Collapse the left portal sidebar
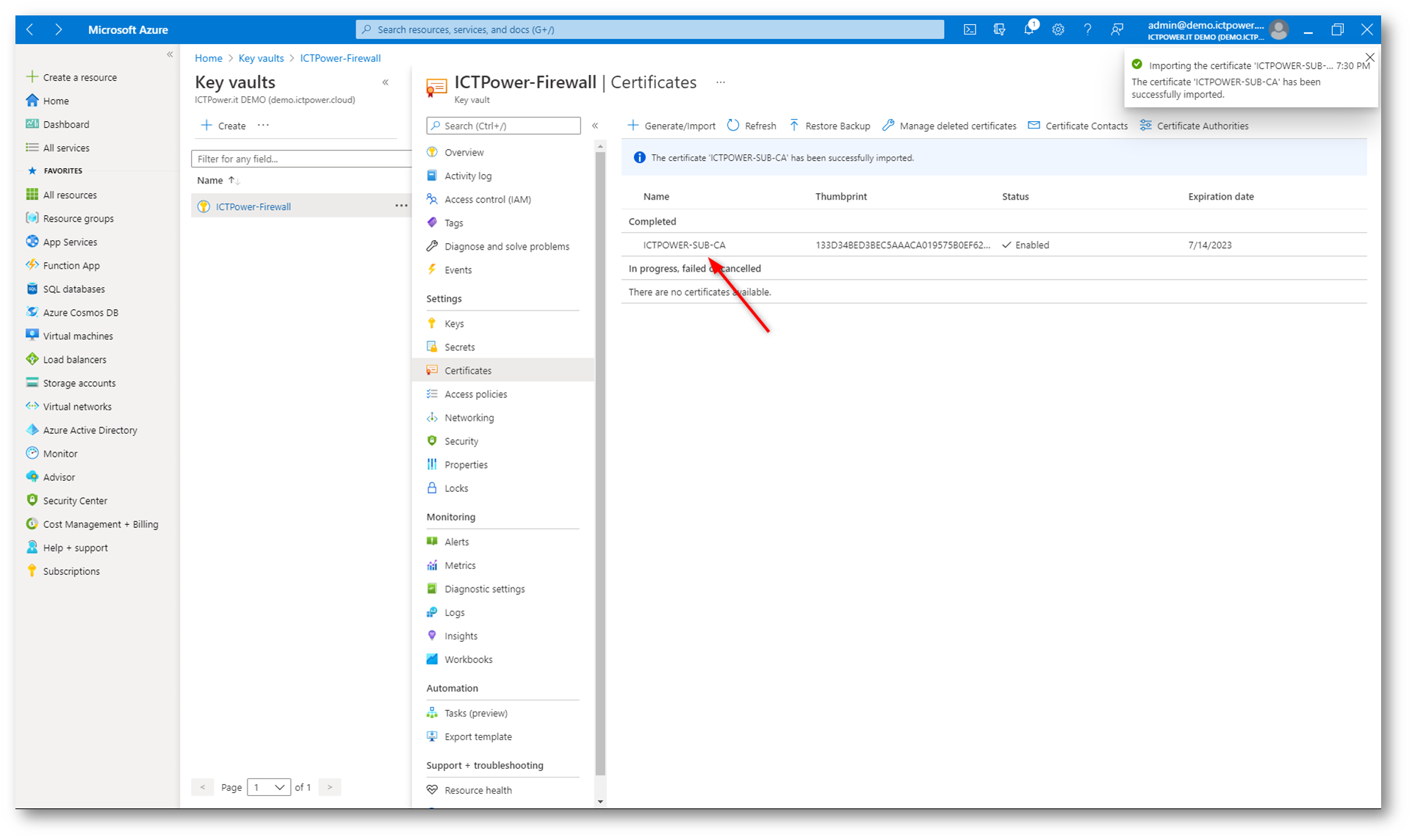Screen dimensions: 1412x840 170,54
